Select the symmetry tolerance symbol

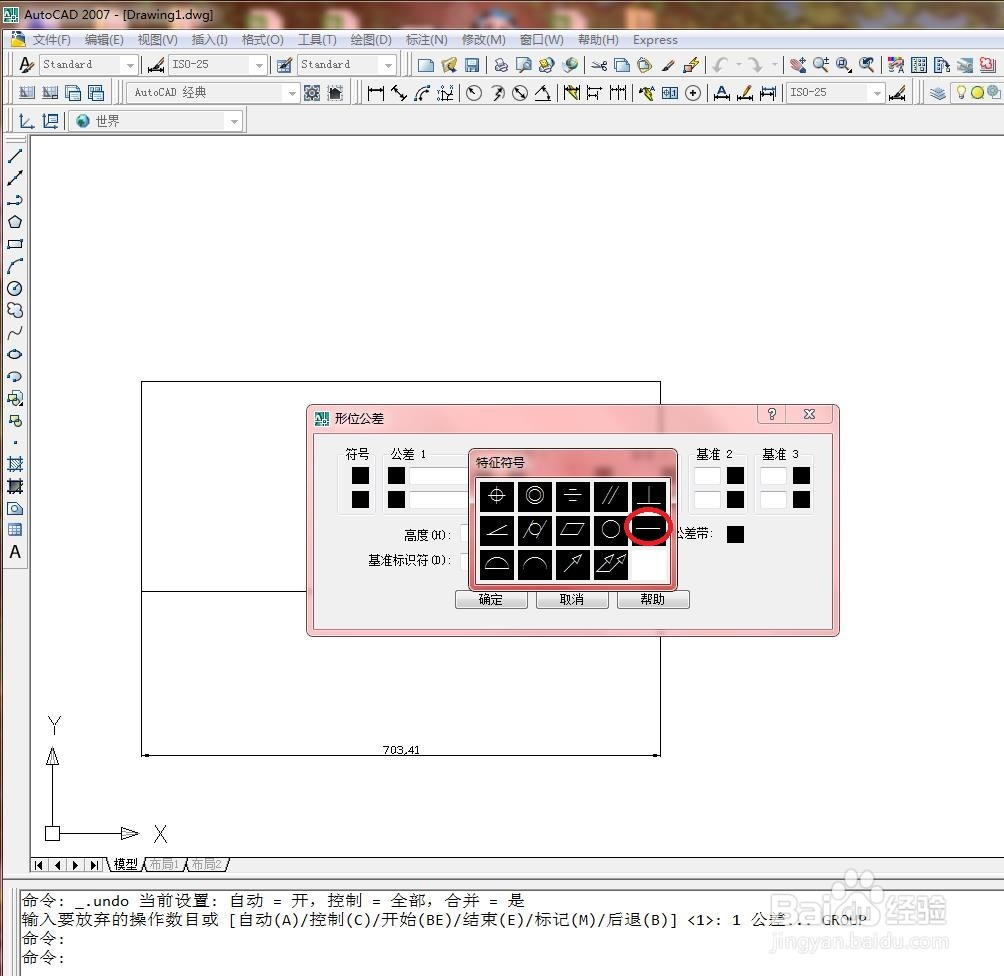pos(573,495)
